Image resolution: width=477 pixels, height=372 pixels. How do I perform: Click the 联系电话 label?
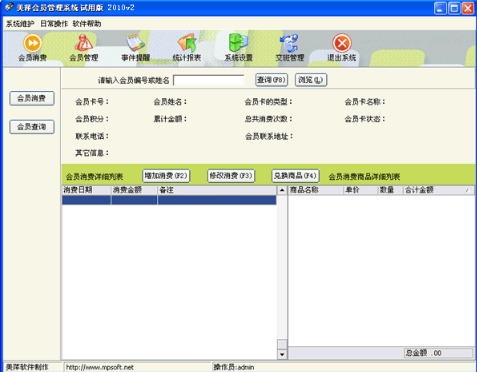(92, 136)
